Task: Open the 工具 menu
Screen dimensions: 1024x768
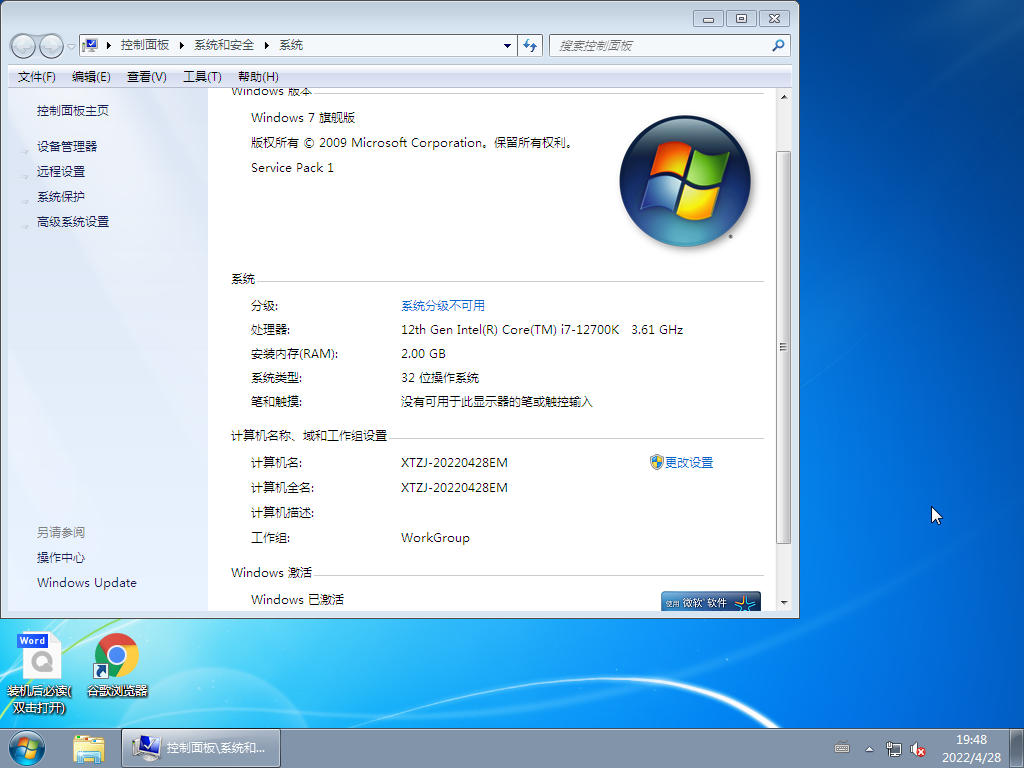Action: [x=199, y=76]
